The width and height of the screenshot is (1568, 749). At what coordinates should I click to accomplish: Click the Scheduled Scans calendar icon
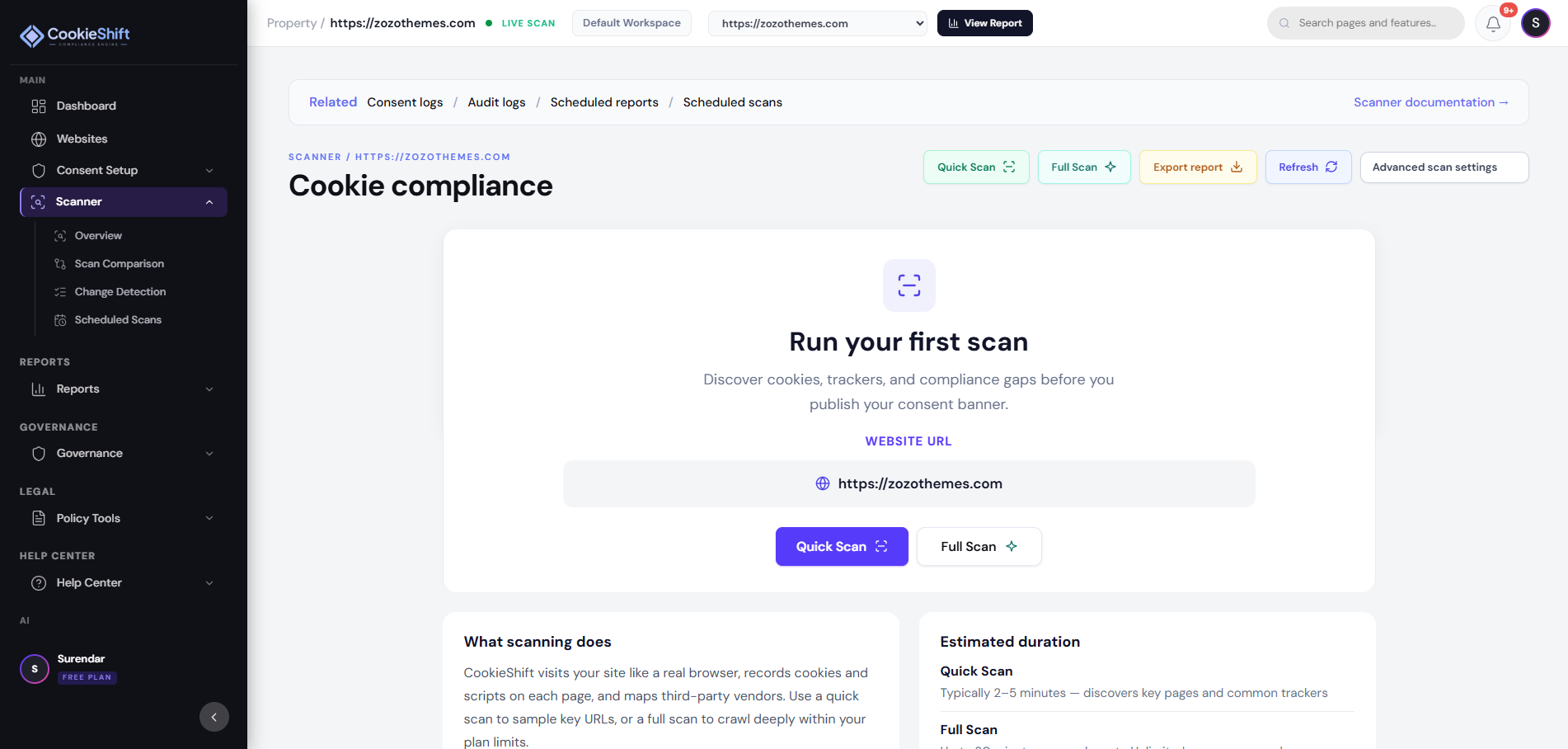click(x=60, y=320)
